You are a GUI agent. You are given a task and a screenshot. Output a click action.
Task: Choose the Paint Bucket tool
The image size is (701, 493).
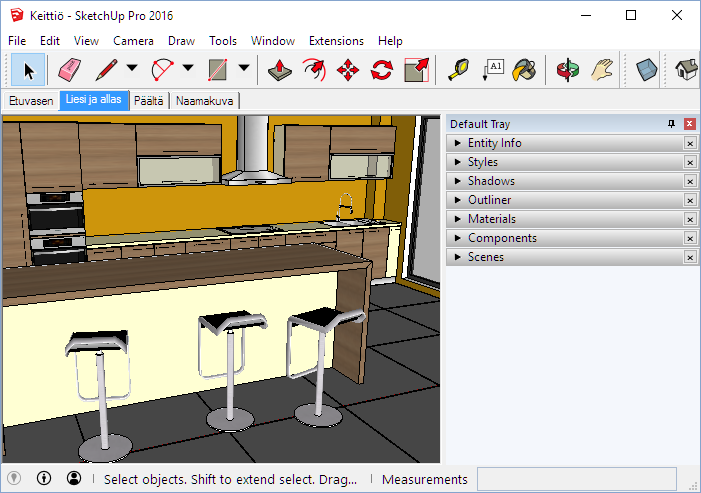[x=524, y=70]
